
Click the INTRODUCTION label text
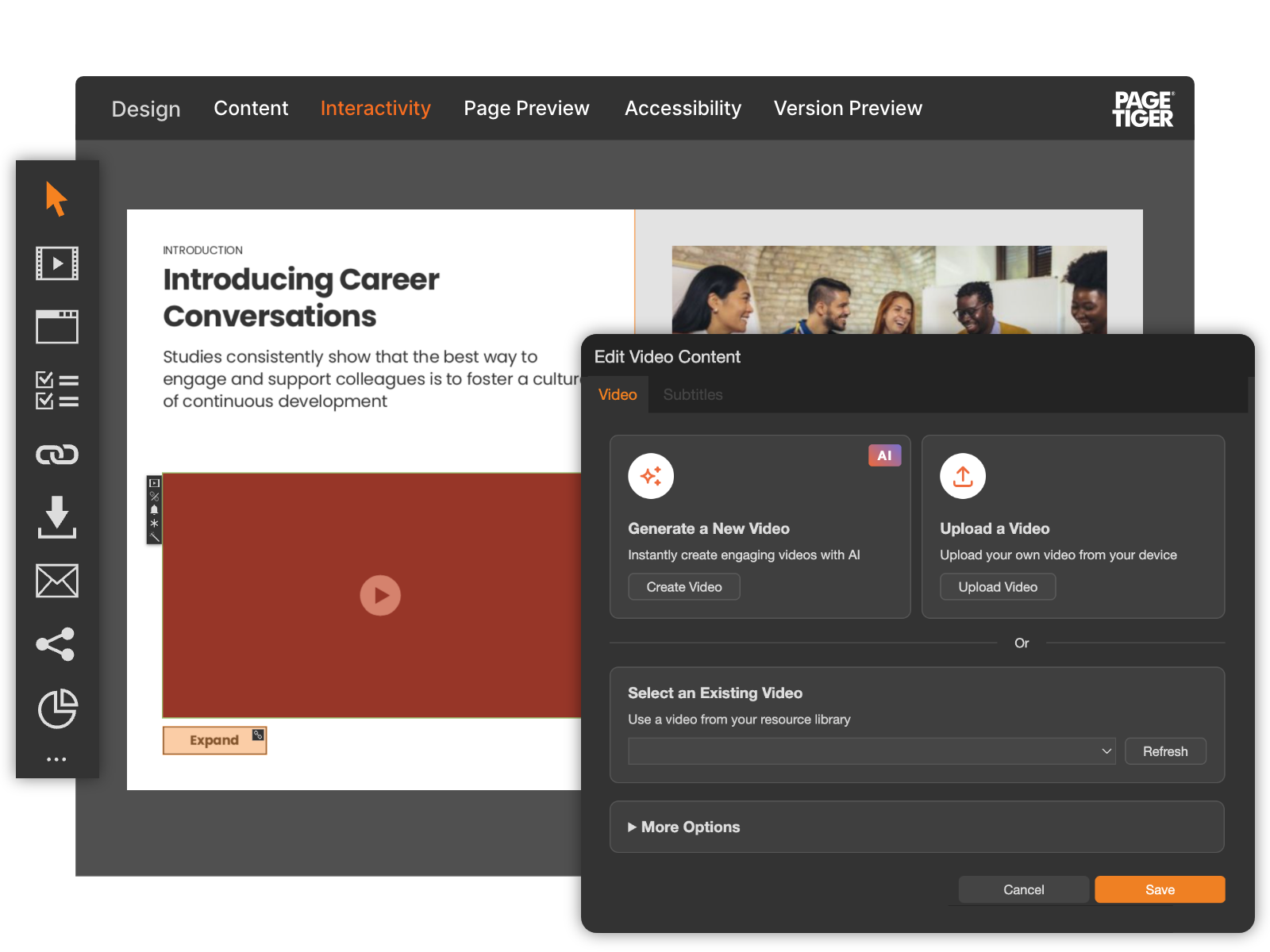click(x=202, y=250)
